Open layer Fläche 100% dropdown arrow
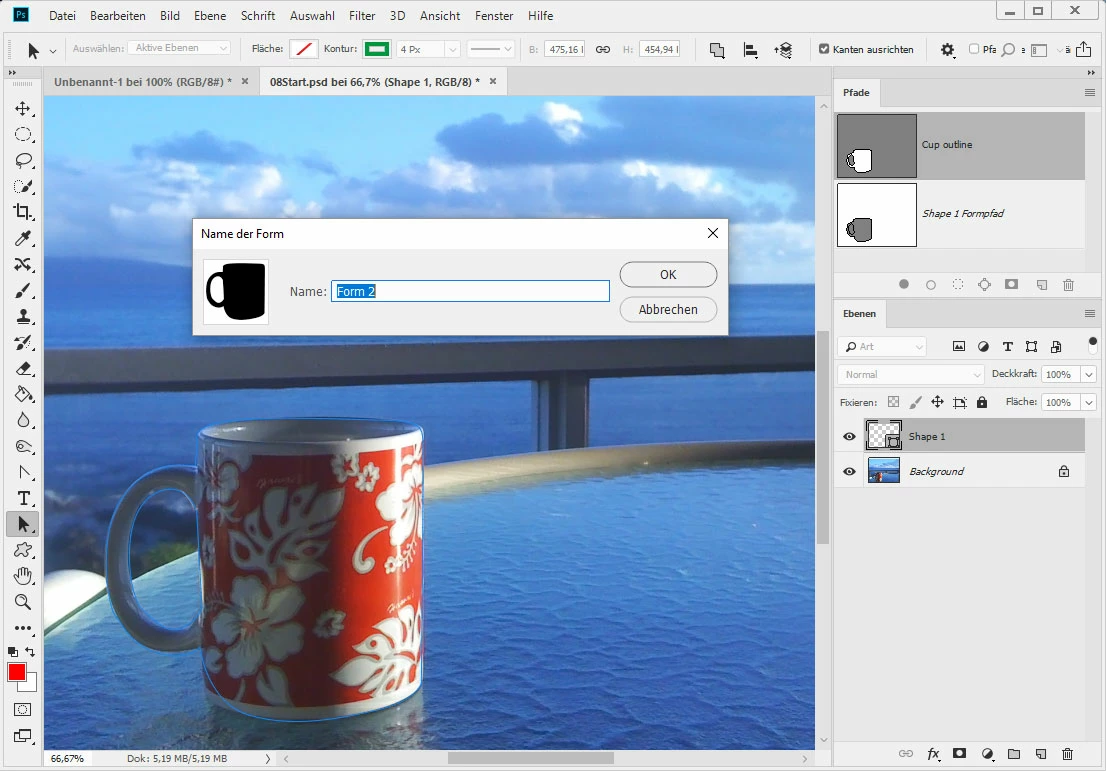The image size is (1106, 771). (x=1089, y=402)
